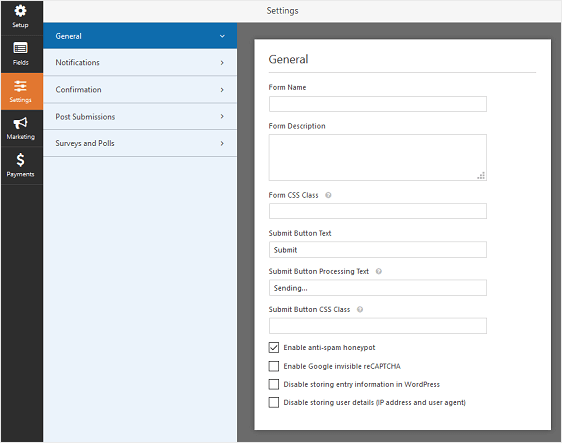Image resolution: width=562 pixels, height=443 pixels.
Task: Click the Form Description label
Action: point(297,126)
